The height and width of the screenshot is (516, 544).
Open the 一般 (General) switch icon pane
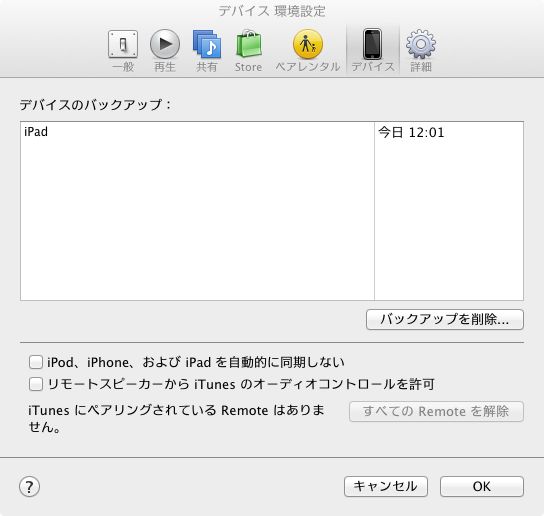[123, 51]
